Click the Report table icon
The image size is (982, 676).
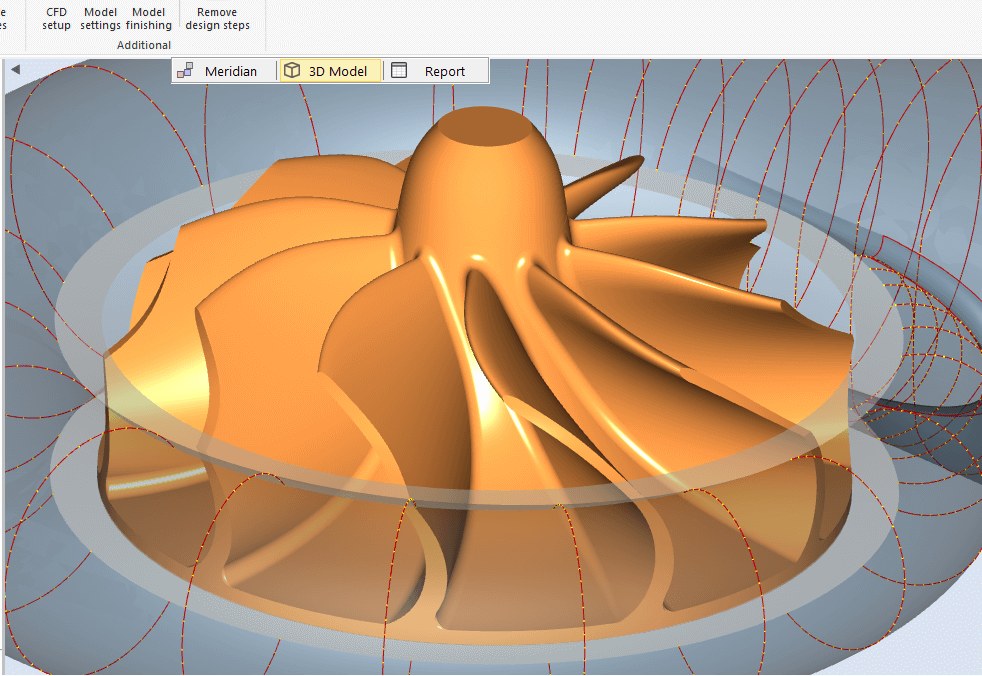pyautogui.click(x=399, y=70)
